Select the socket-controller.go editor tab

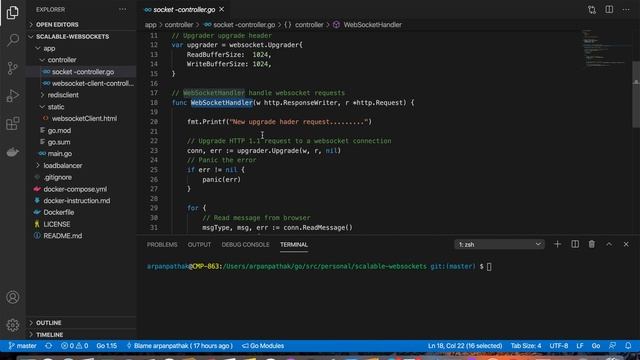coord(184,9)
